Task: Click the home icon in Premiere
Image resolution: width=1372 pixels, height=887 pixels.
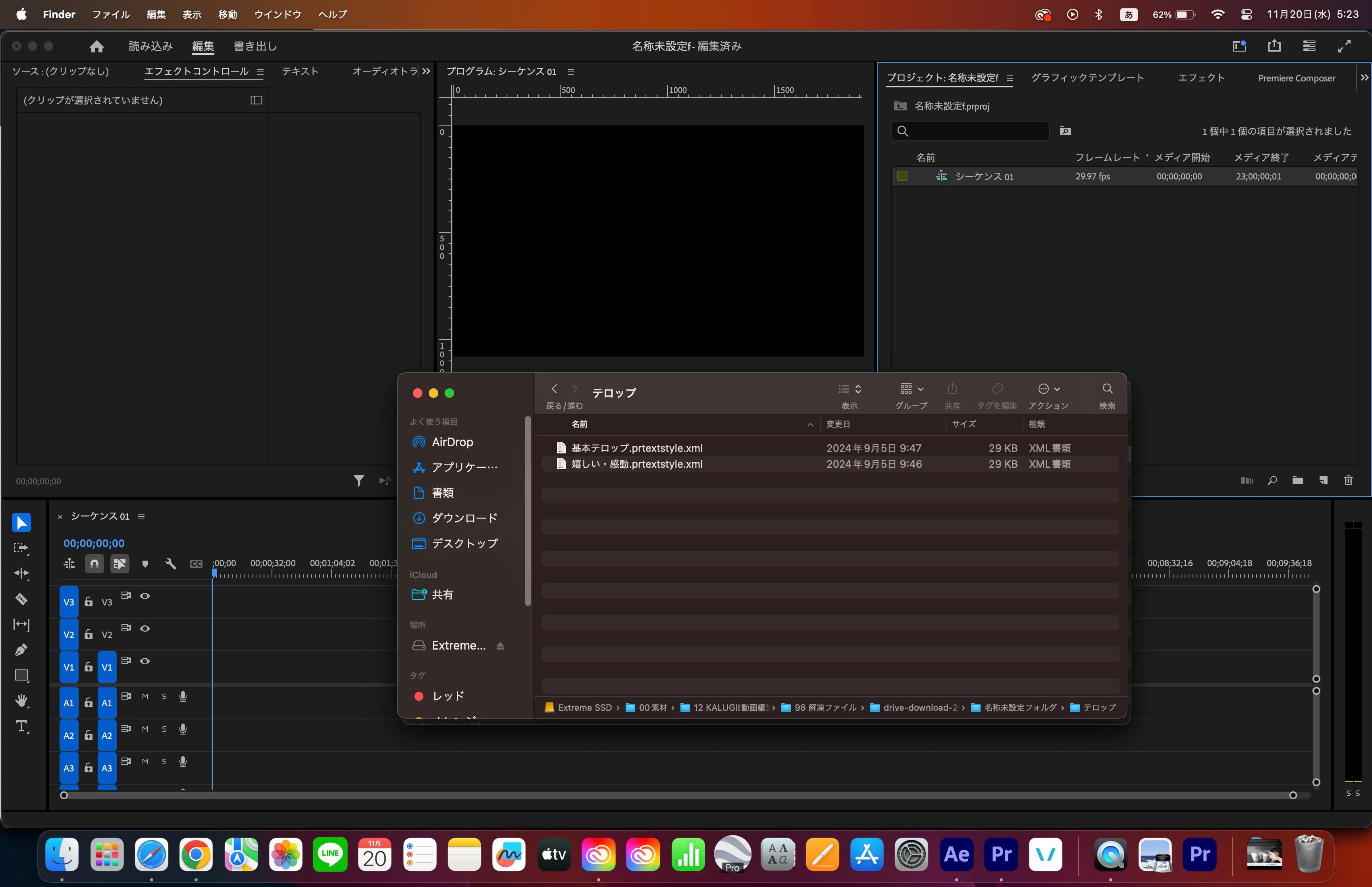Action: [x=97, y=46]
